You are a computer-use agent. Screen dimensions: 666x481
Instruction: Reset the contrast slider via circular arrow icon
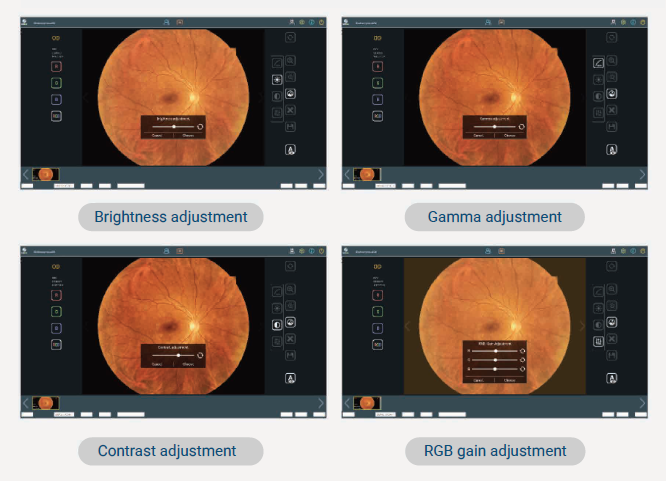[200, 355]
